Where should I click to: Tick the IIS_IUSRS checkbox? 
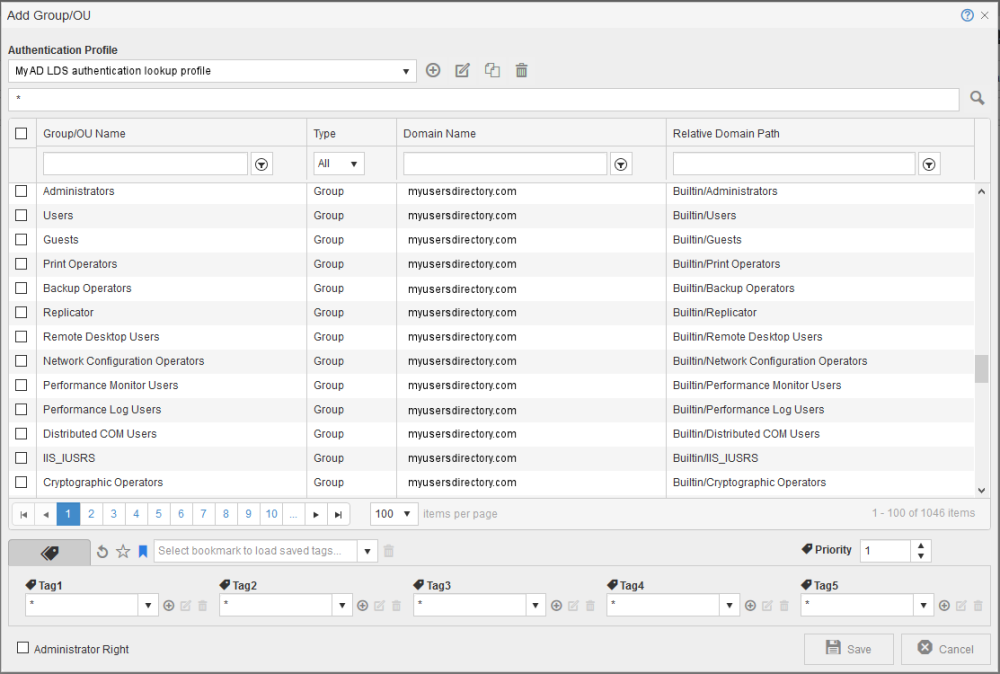point(21,458)
